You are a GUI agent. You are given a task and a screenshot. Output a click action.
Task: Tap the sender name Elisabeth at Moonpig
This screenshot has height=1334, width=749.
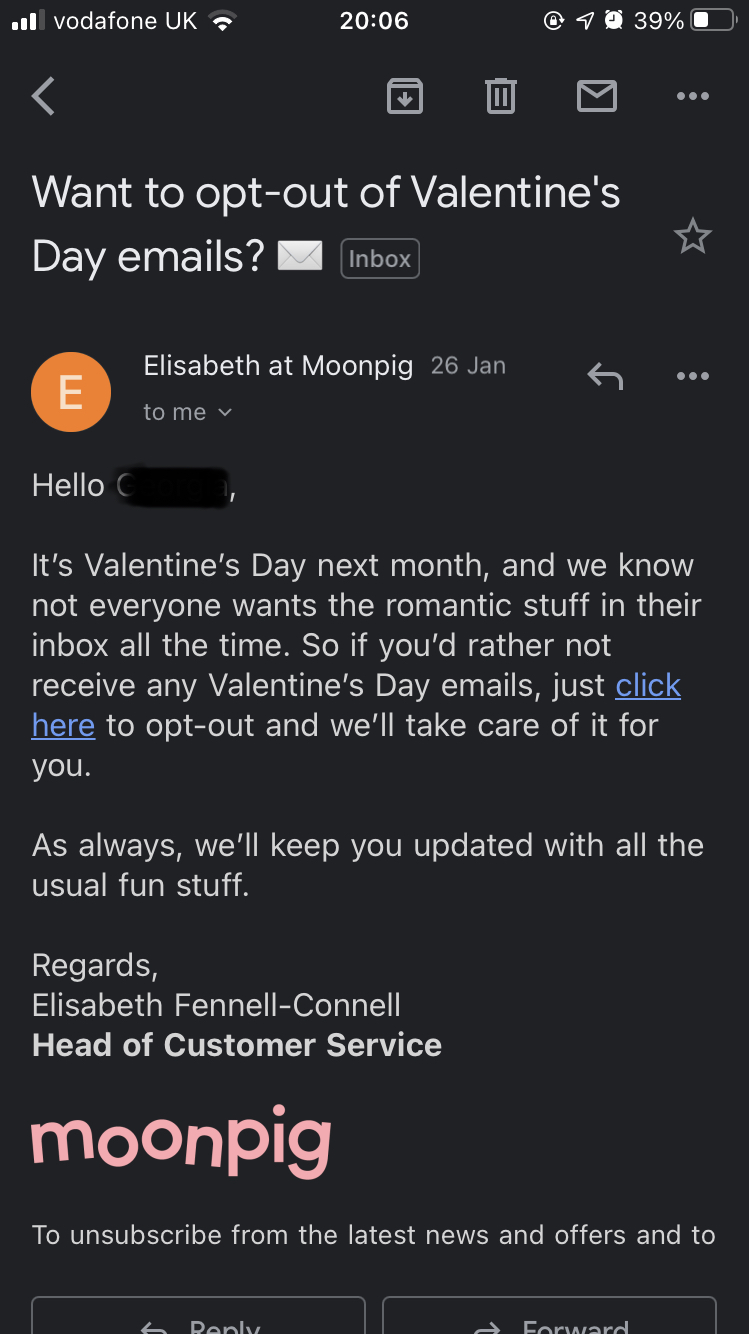click(278, 366)
